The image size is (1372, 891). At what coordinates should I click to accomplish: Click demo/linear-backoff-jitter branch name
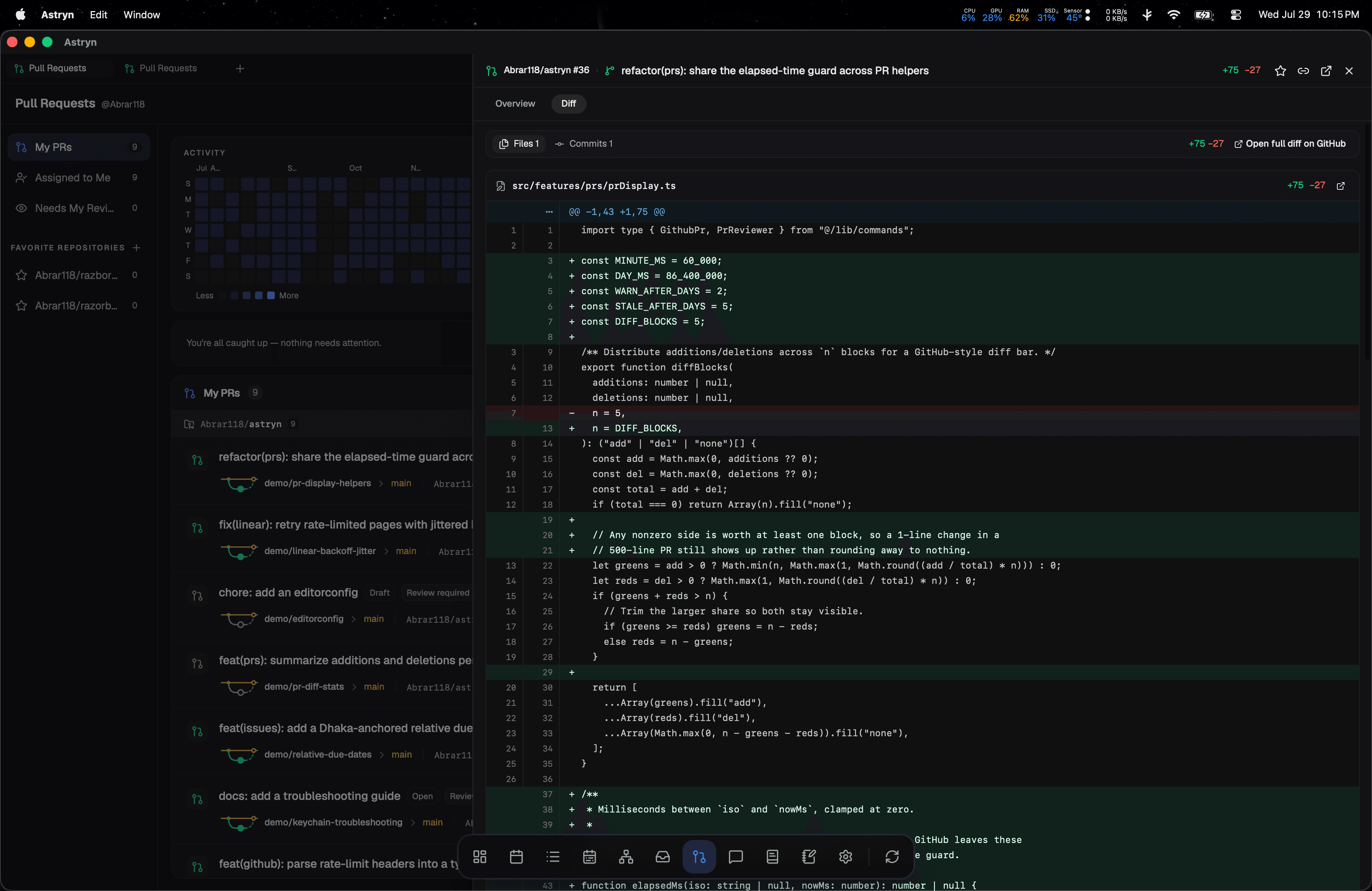pyautogui.click(x=320, y=551)
